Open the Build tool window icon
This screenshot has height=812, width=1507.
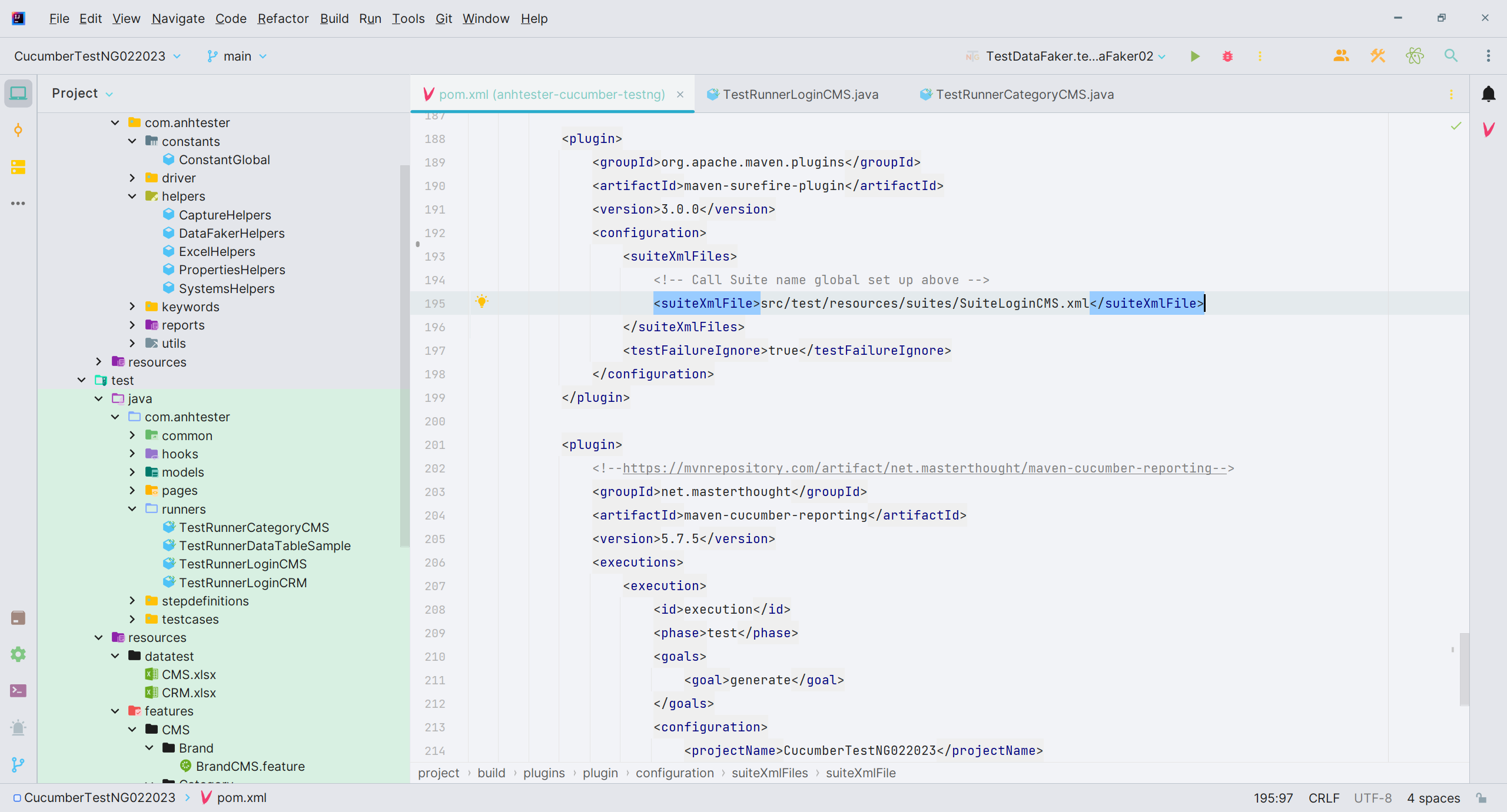18,618
